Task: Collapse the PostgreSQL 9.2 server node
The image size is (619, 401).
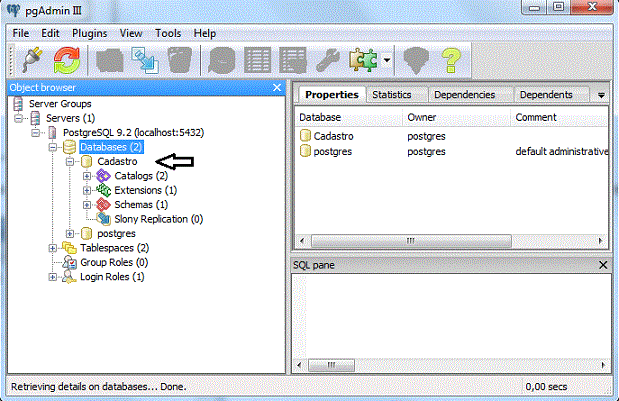Action: pos(36,133)
